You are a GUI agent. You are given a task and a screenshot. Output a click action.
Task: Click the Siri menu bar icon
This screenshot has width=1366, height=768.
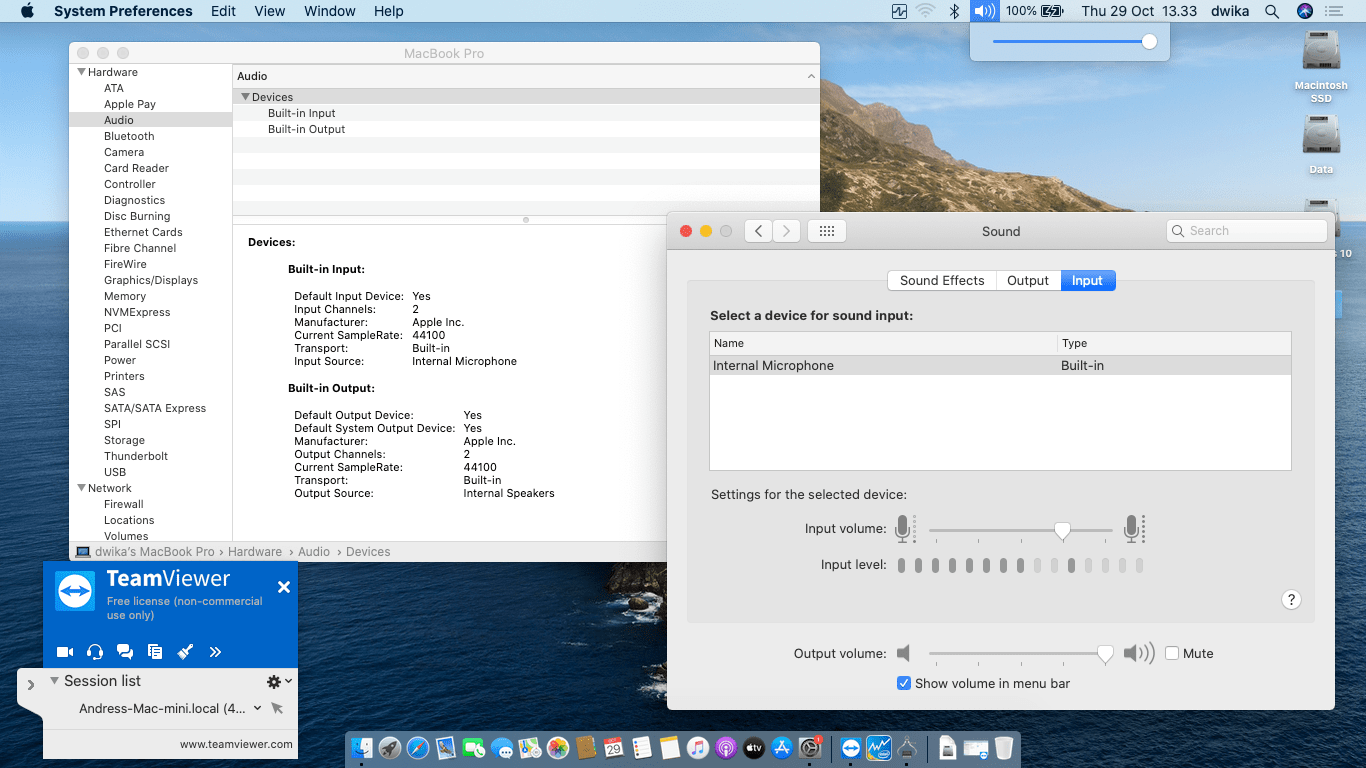pos(1304,11)
